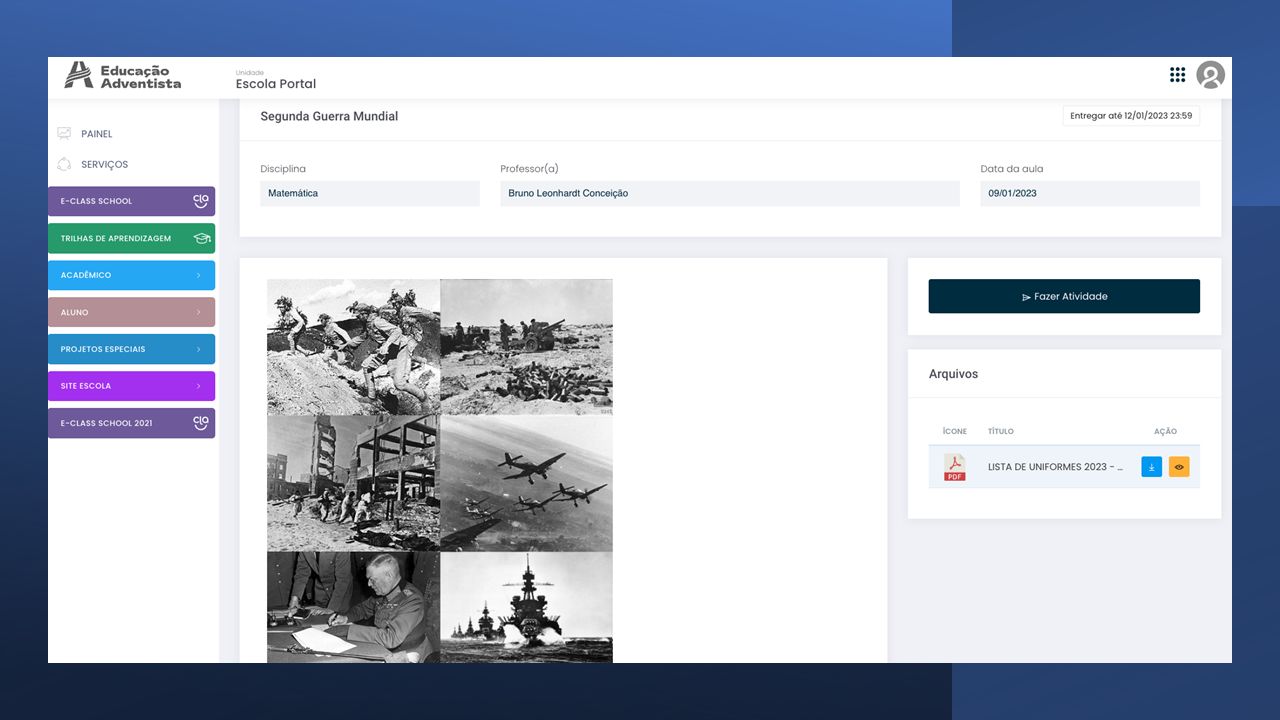Click the graduation cap icon on Trilhas

201,238
